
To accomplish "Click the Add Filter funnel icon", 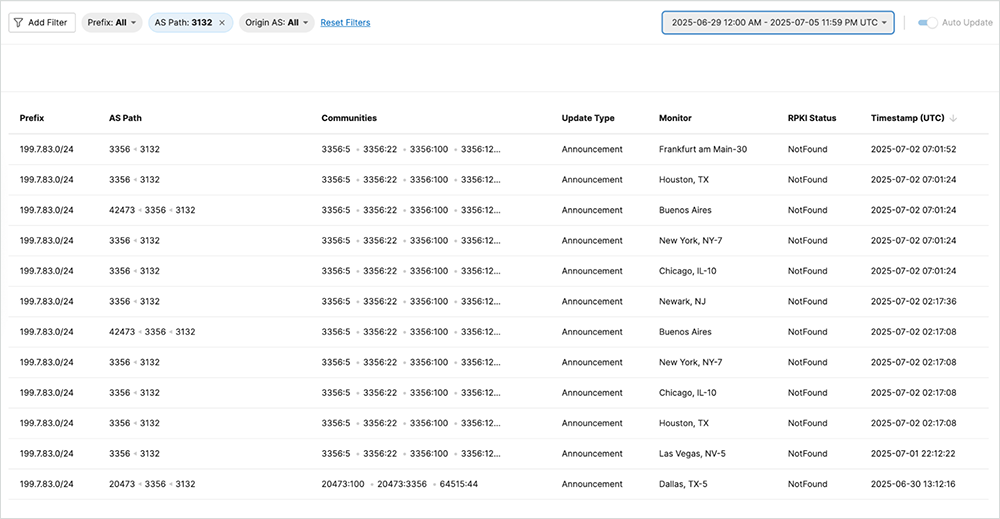I will coord(19,23).
